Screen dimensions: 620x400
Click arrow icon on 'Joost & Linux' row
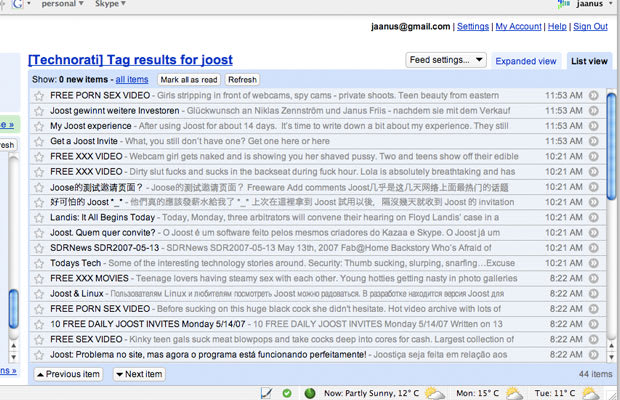(x=594, y=294)
